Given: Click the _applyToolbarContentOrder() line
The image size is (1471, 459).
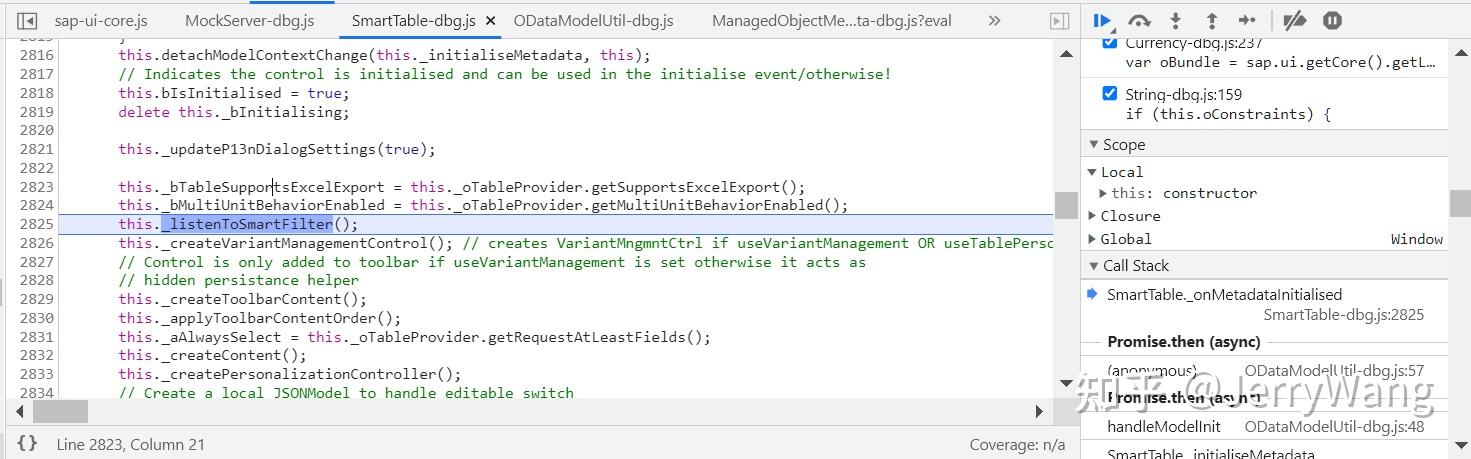Looking at the screenshot, I should coord(260,318).
